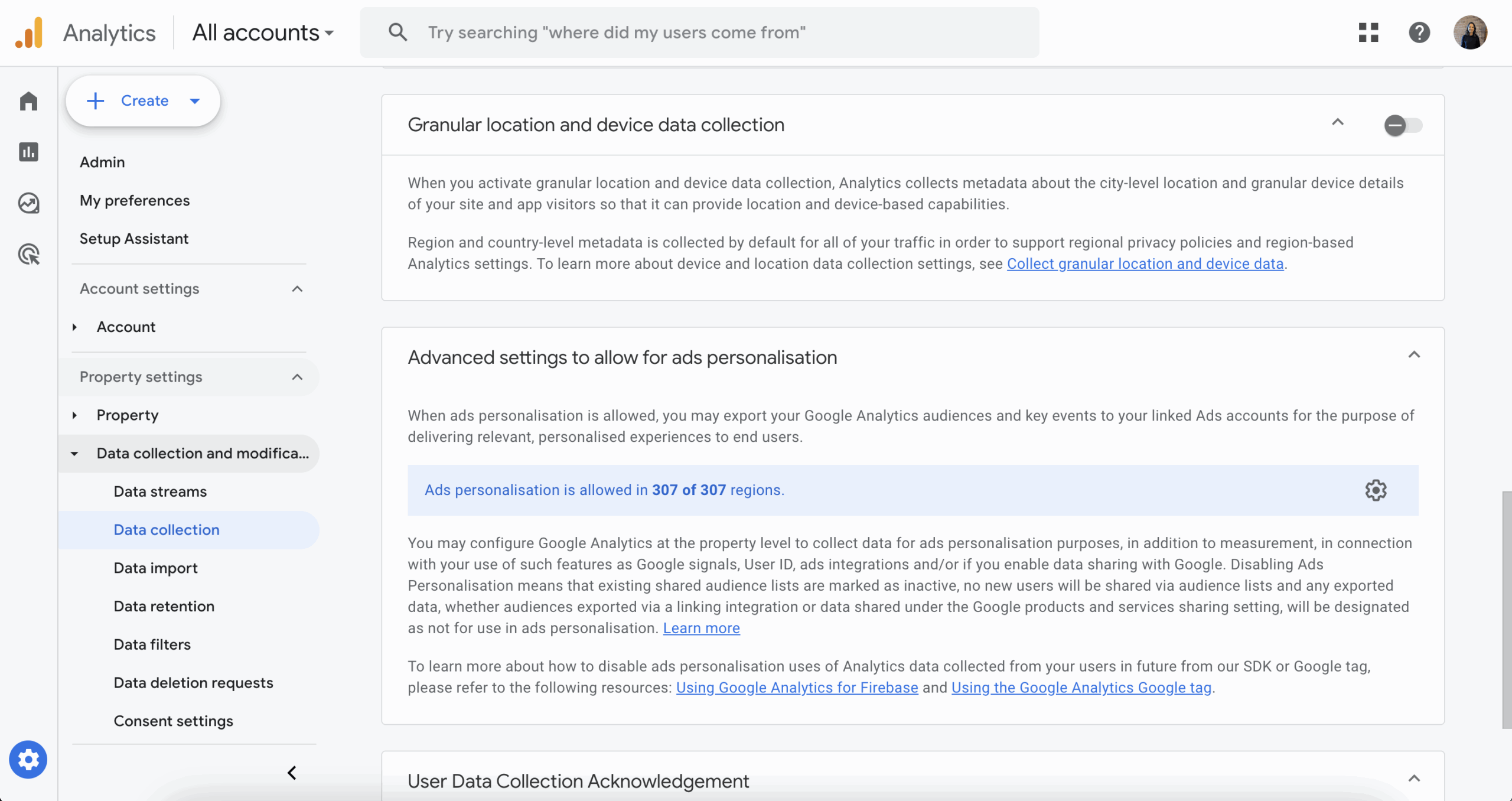The height and width of the screenshot is (801, 1512).
Task: Collapse Data collection and modification item
Action: pos(74,454)
